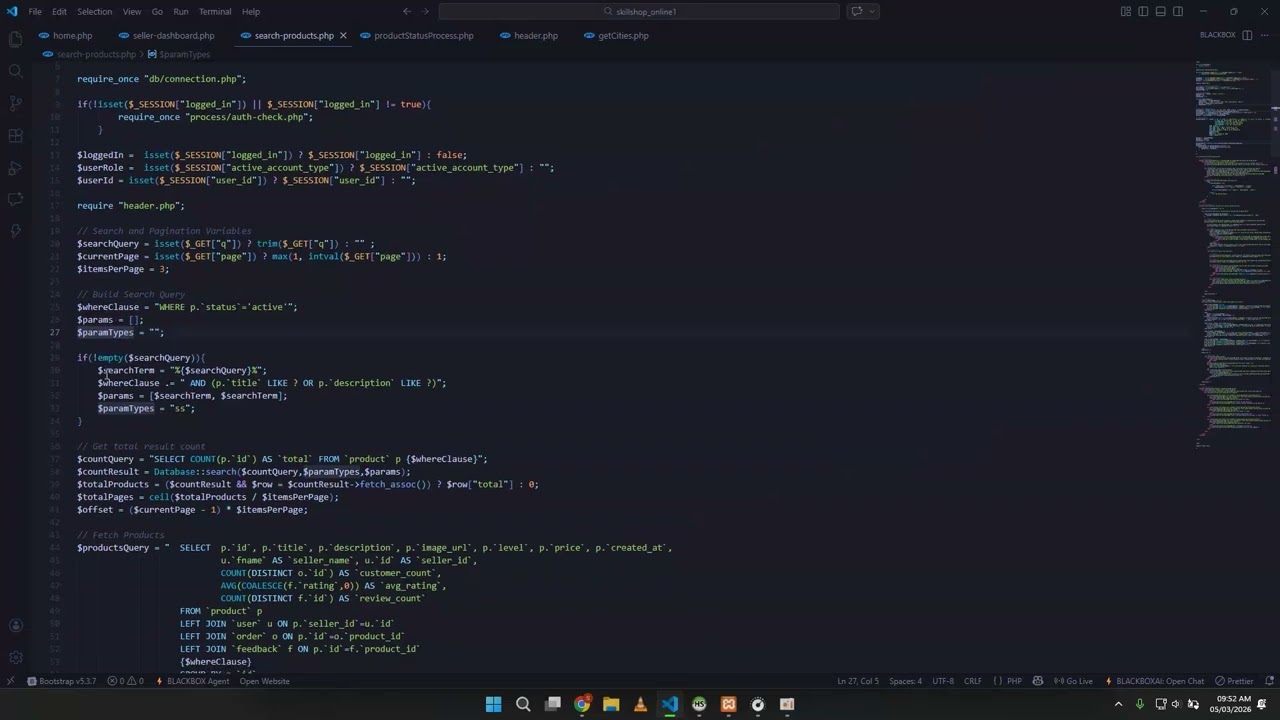Screen dimensions: 1280x720
Task: Open the Help menu
Action: tap(251, 11)
